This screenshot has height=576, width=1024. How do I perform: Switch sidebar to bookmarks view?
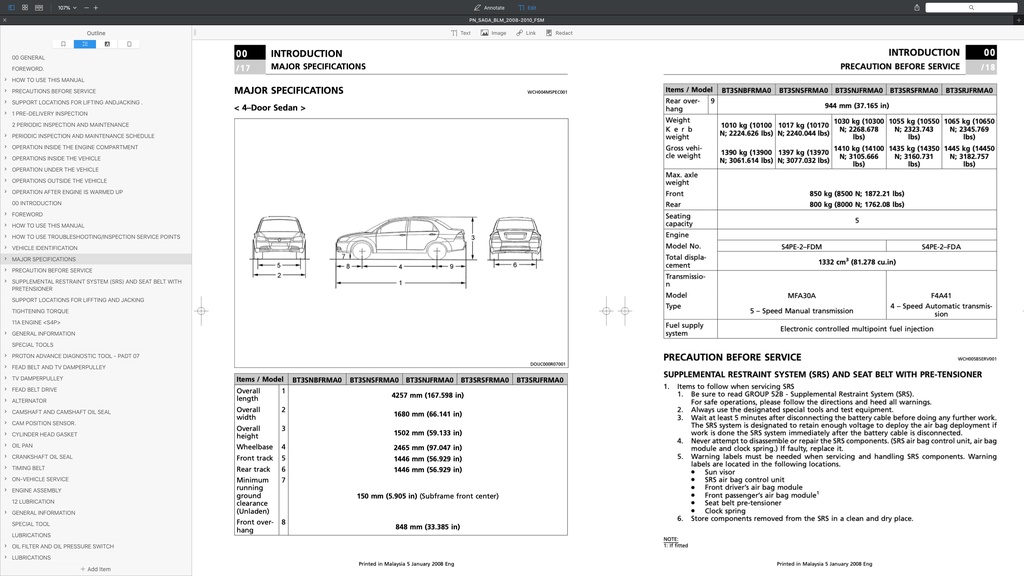click(x=63, y=43)
